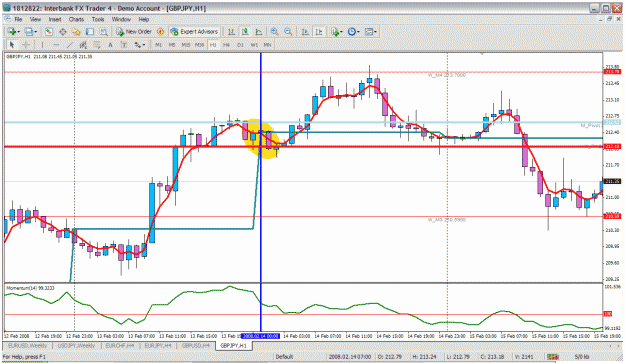Click the blue vertical line date label
Viewport: 625px width, 363px height.
pos(261,336)
